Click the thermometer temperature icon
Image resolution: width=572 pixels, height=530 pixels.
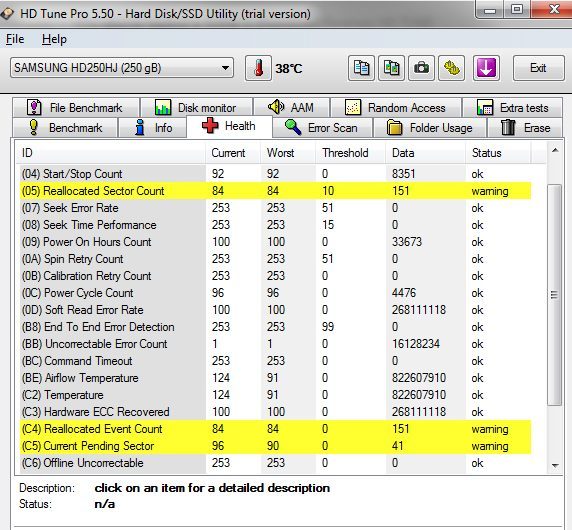tap(258, 68)
